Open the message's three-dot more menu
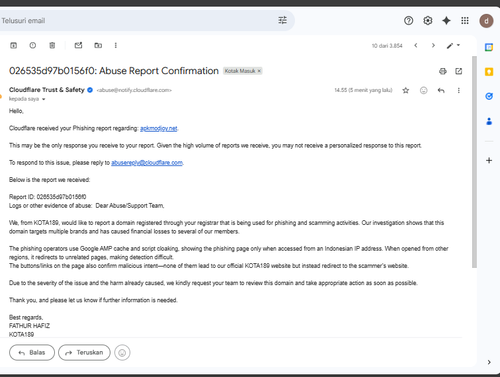 (x=459, y=90)
